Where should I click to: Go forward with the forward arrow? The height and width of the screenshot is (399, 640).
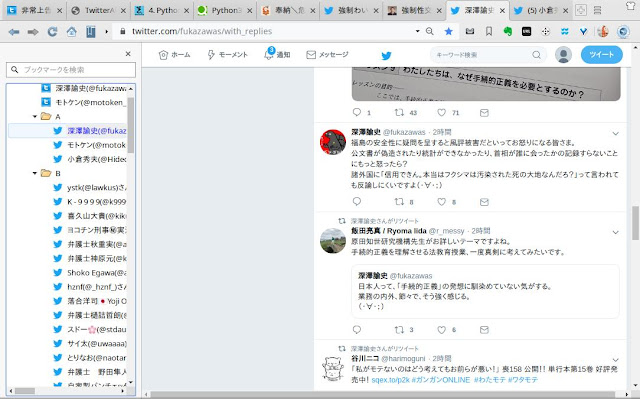click(x=33, y=31)
